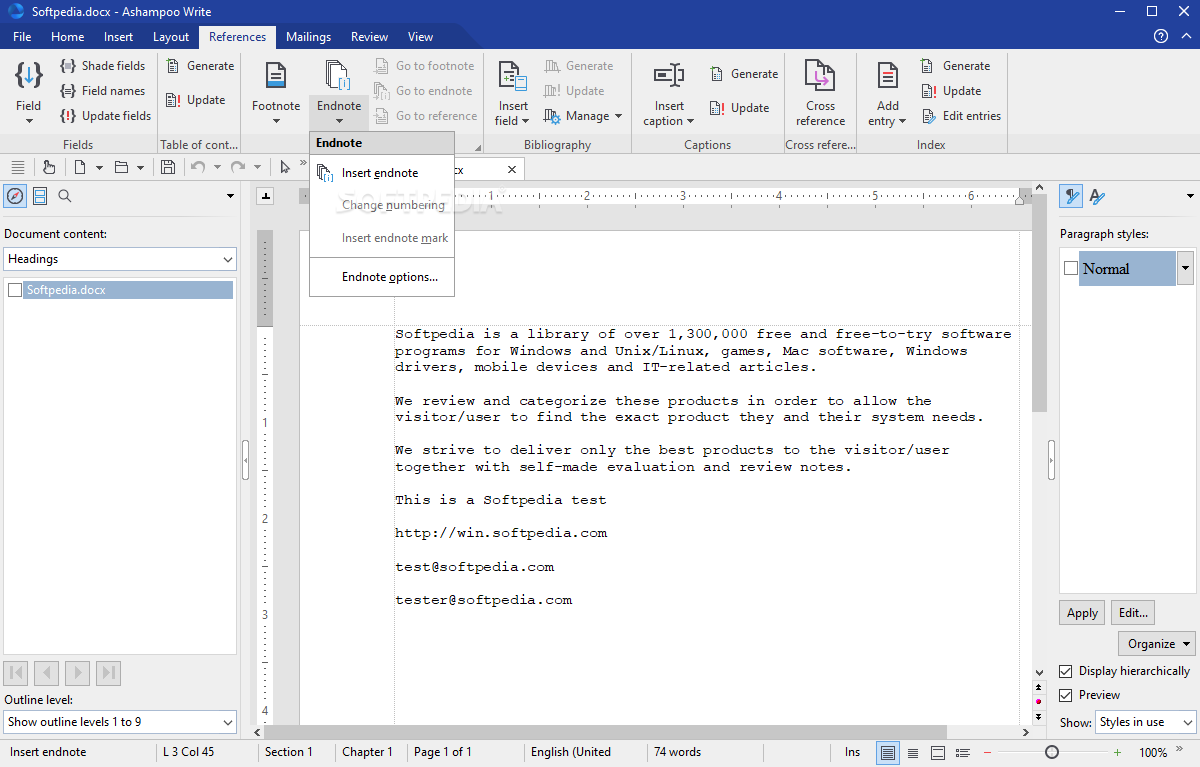Open the Show Styles in use dropdown
Image resolution: width=1200 pixels, height=767 pixels.
(1145, 722)
